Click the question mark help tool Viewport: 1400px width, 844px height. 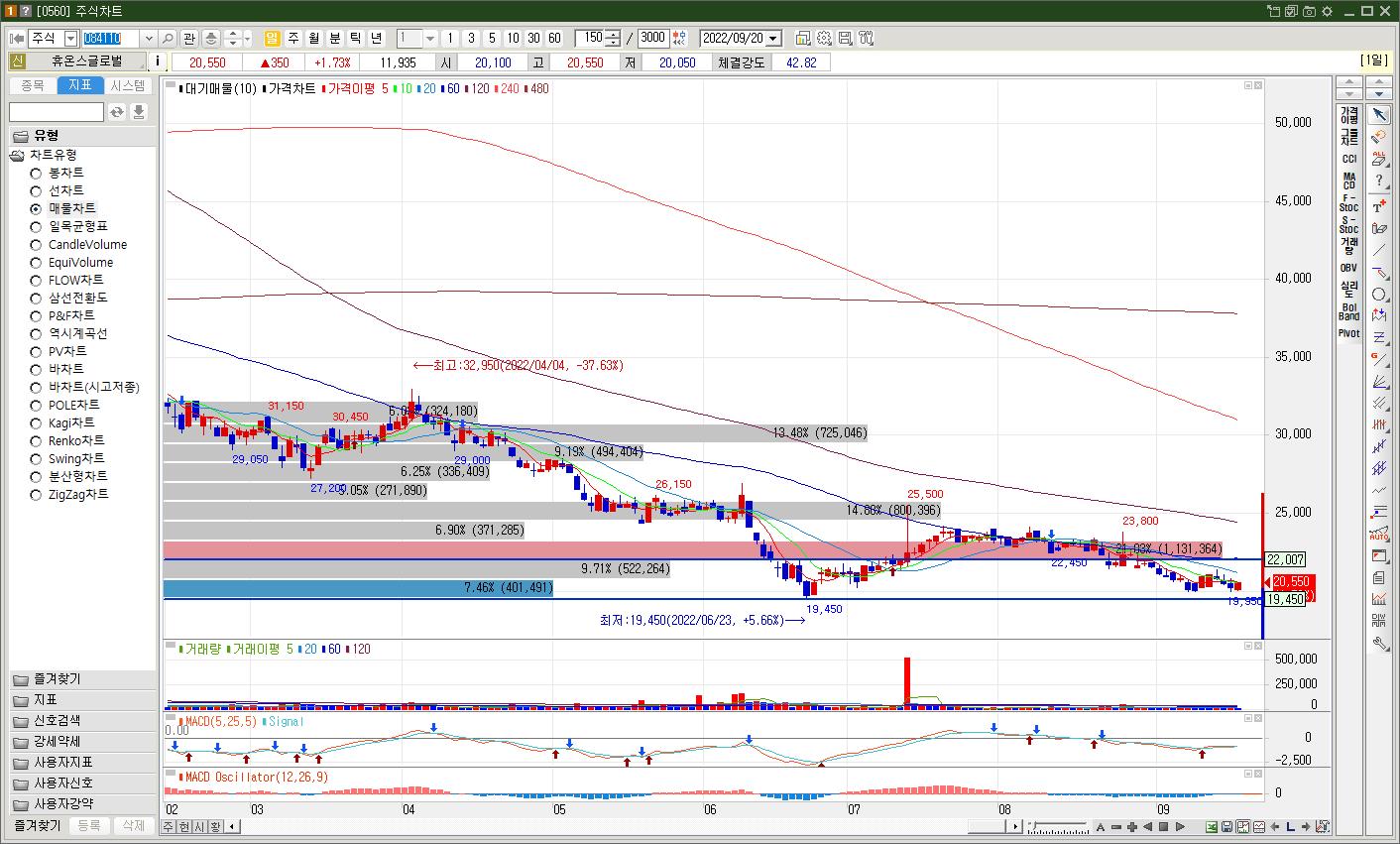pyautogui.click(x=1379, y=181)
